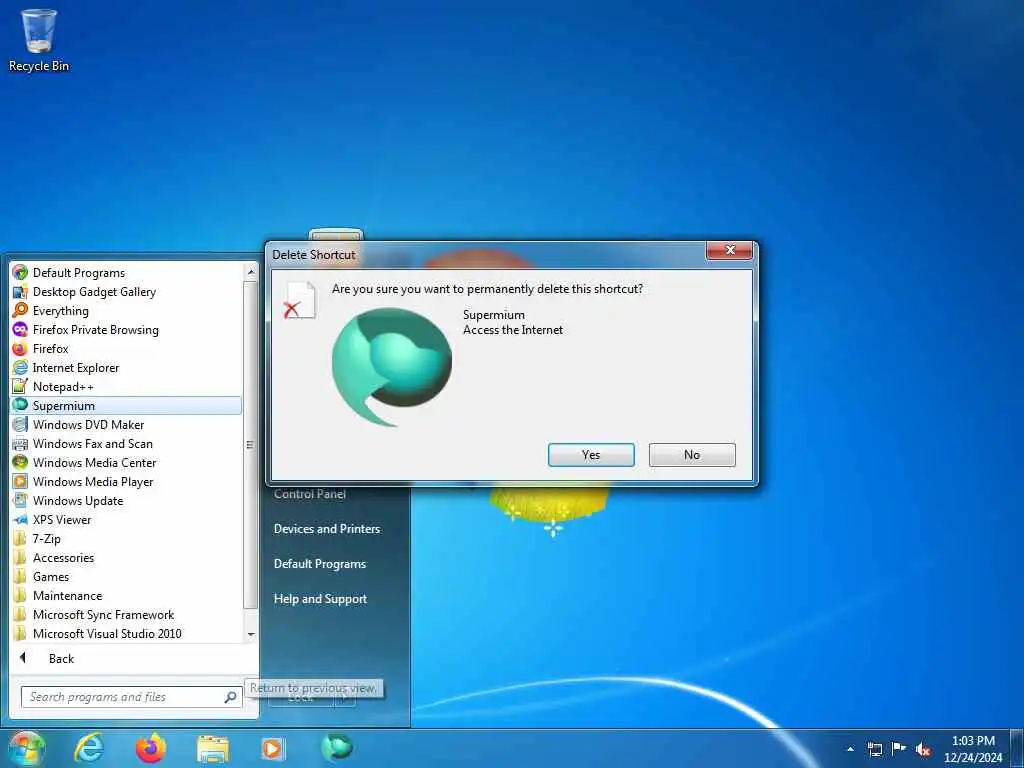Open Help and Support
Viewport: 1024px width, 768px height.
[x=320, y=599]
